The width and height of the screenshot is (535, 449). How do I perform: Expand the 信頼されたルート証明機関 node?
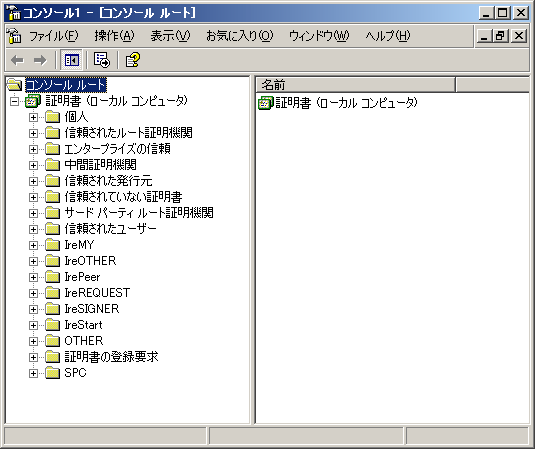[33, 133]
